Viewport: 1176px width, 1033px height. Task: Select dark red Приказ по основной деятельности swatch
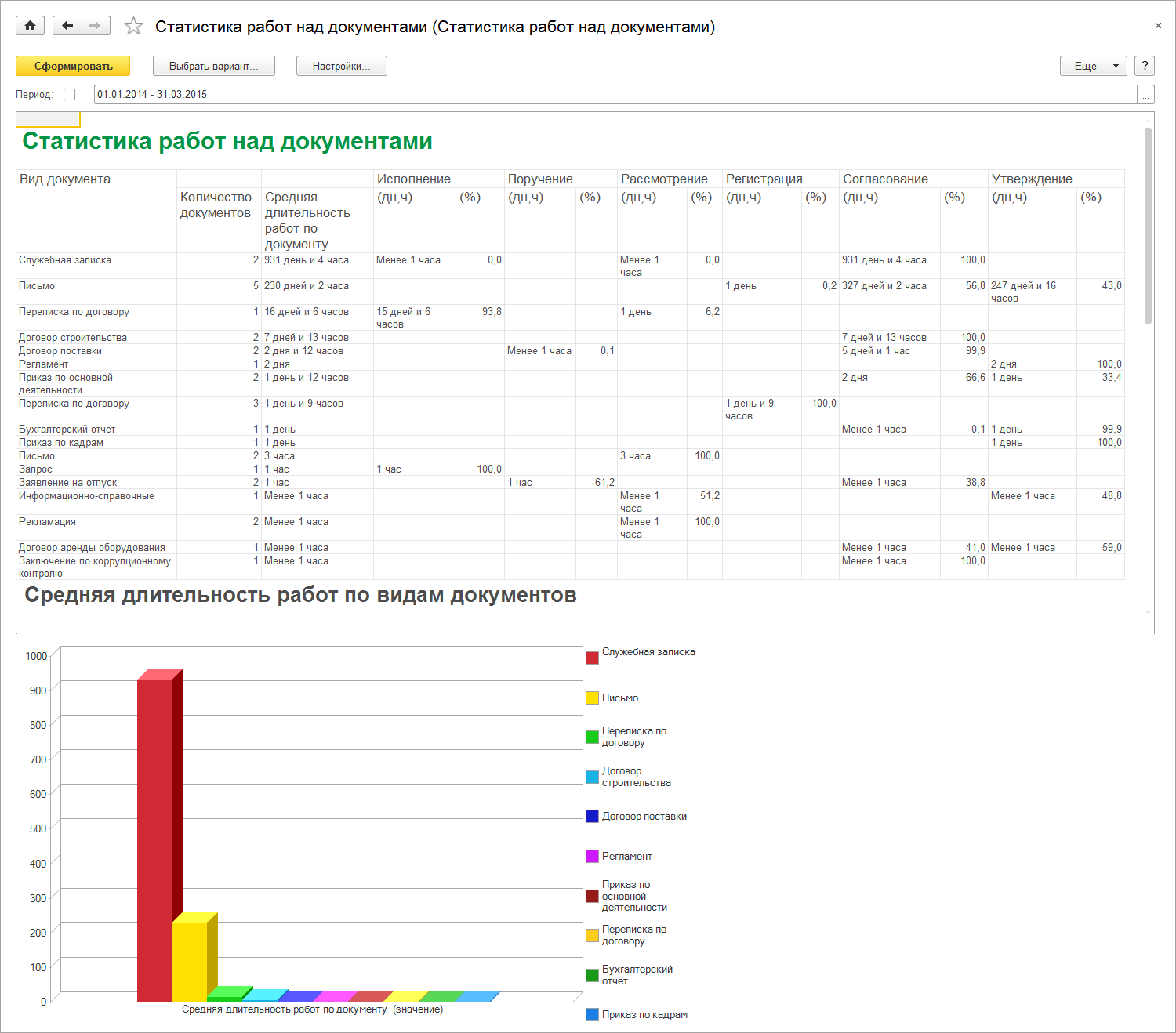coord(592,896)
